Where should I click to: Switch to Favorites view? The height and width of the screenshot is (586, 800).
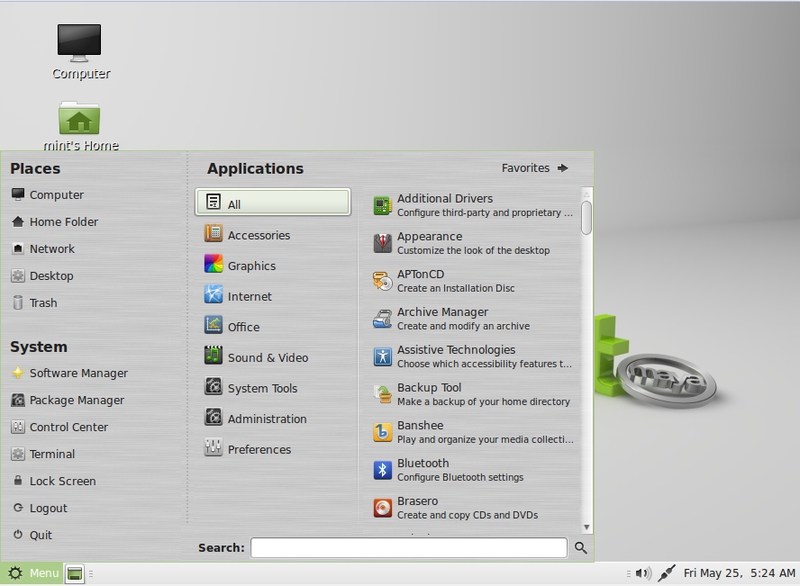(x=535, y=168)
